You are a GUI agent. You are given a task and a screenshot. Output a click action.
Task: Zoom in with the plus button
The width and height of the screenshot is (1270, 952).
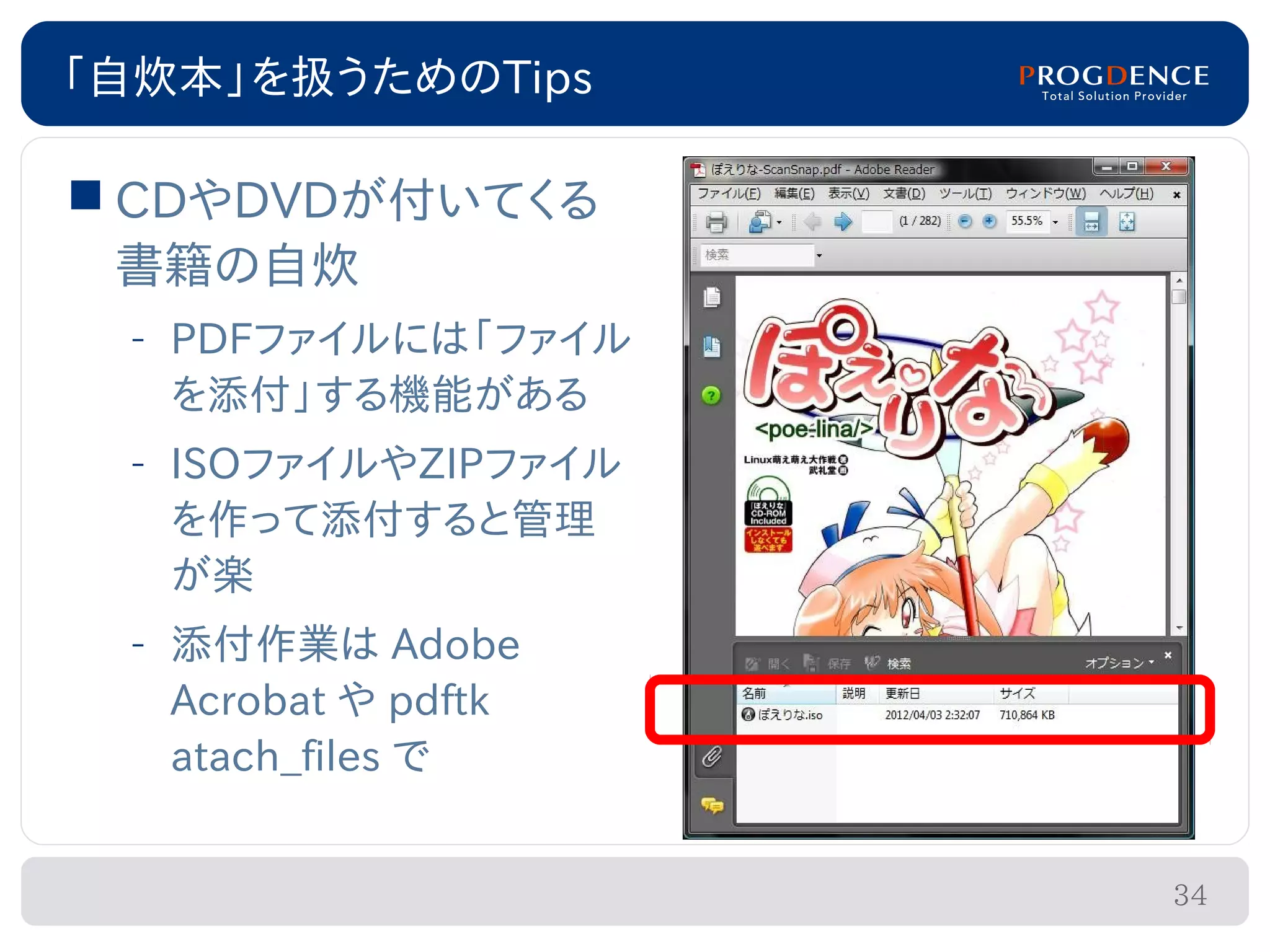click(990, 221)
